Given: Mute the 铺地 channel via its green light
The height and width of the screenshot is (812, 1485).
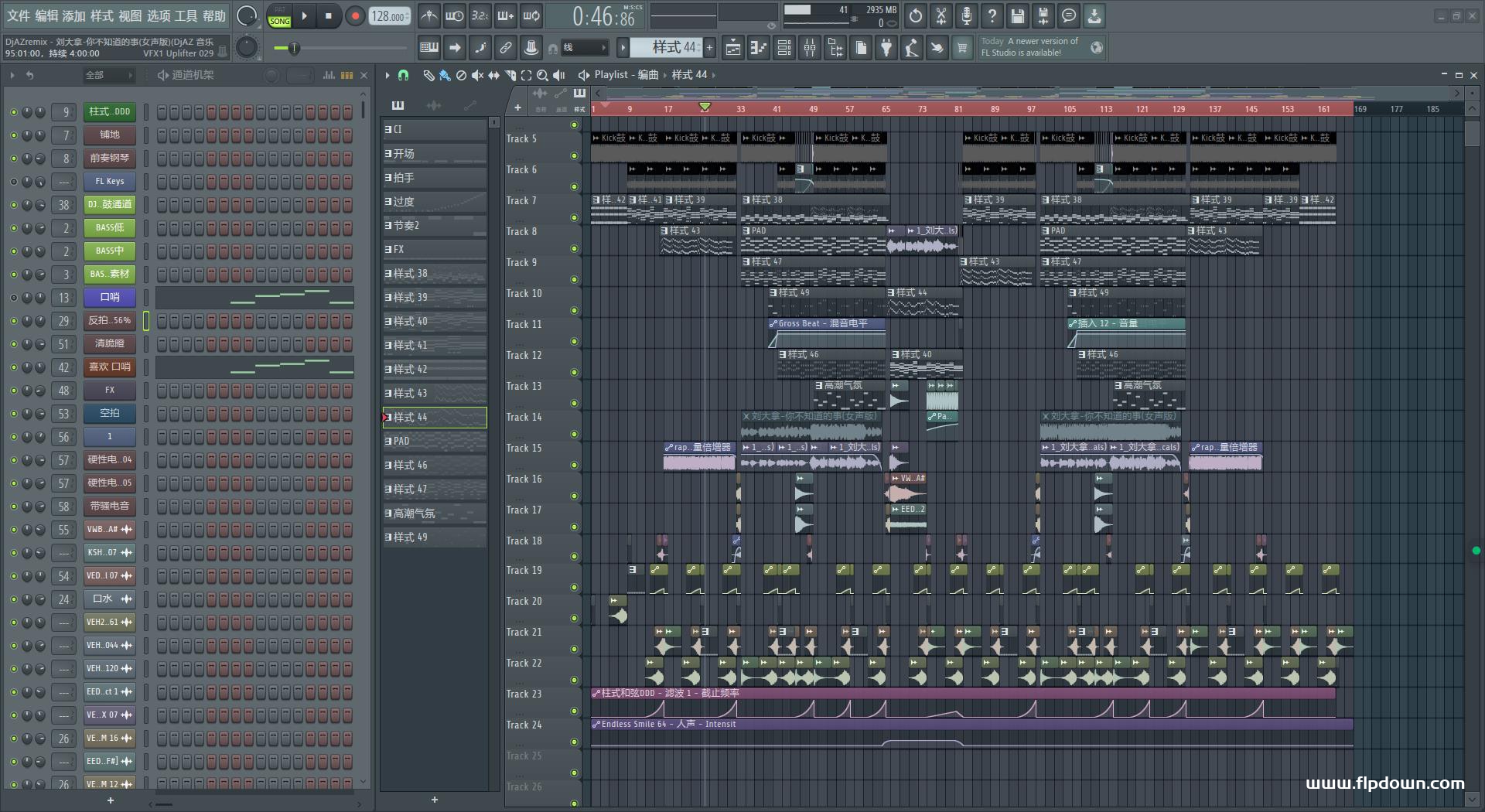Looking at the screenshot, I should click(x=13, y=135).
